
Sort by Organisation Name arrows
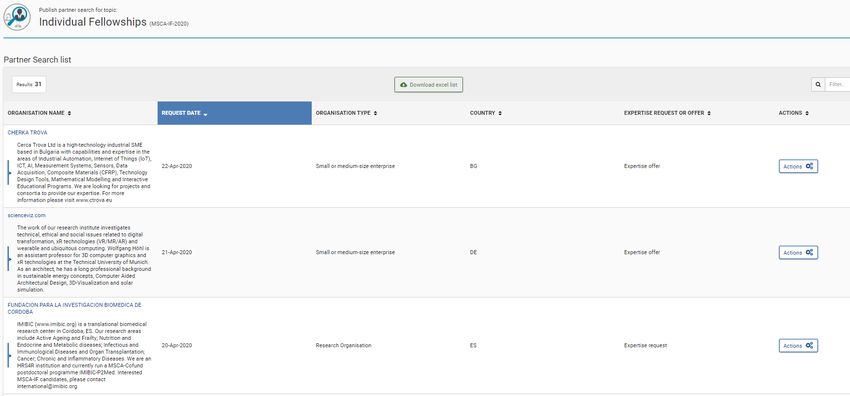tap(69, 113)
